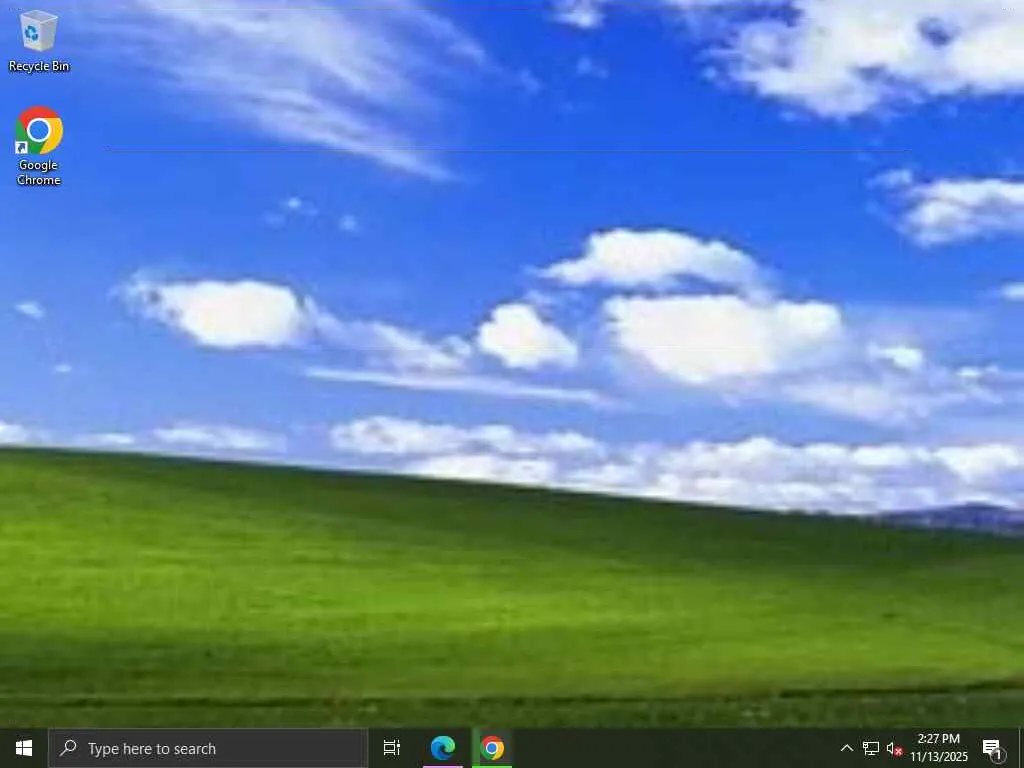
Task: Click the 'Type here to search' box
Action: pyautogui.click(x=208, y=748)
